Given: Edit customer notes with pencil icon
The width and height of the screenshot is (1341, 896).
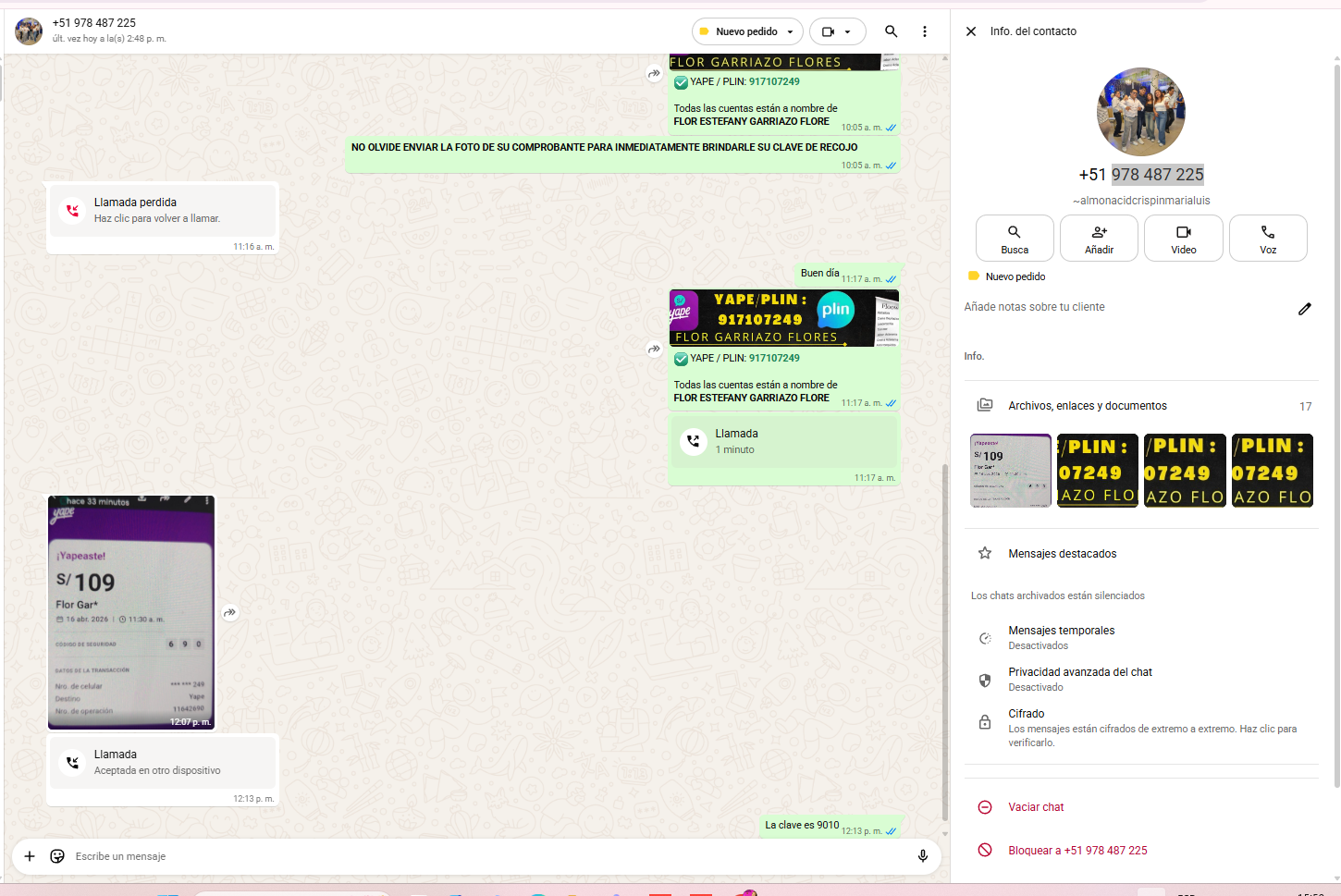Looking at the screenshot, I should (x=1304, y=309).
